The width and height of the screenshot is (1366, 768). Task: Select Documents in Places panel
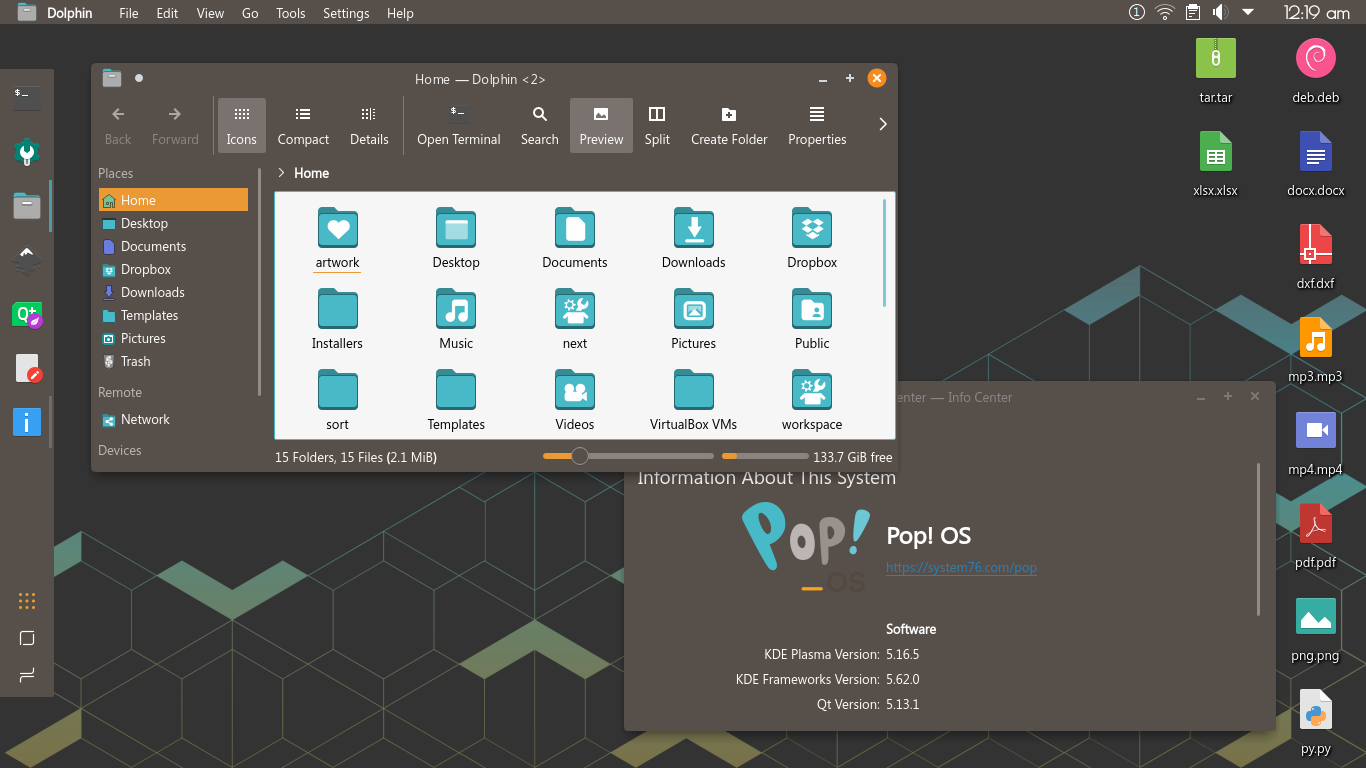(173, 246)
